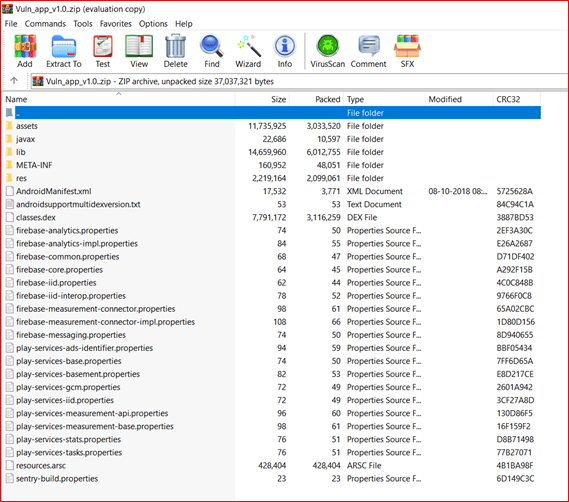Click WinRAR icon in title bar
This screenshot has width=569, height=502.
tap(7, 9)
